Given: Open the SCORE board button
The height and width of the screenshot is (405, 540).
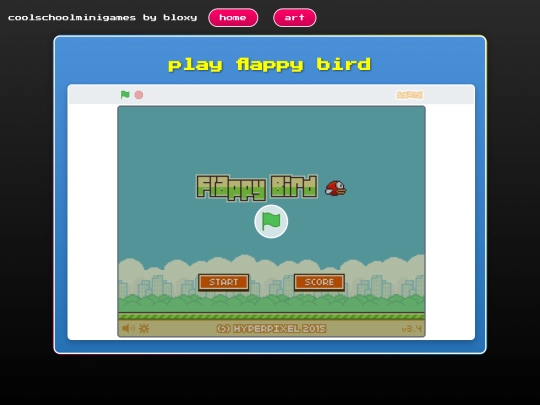Looking at the screenshot, I should click(x=319, y=282).
